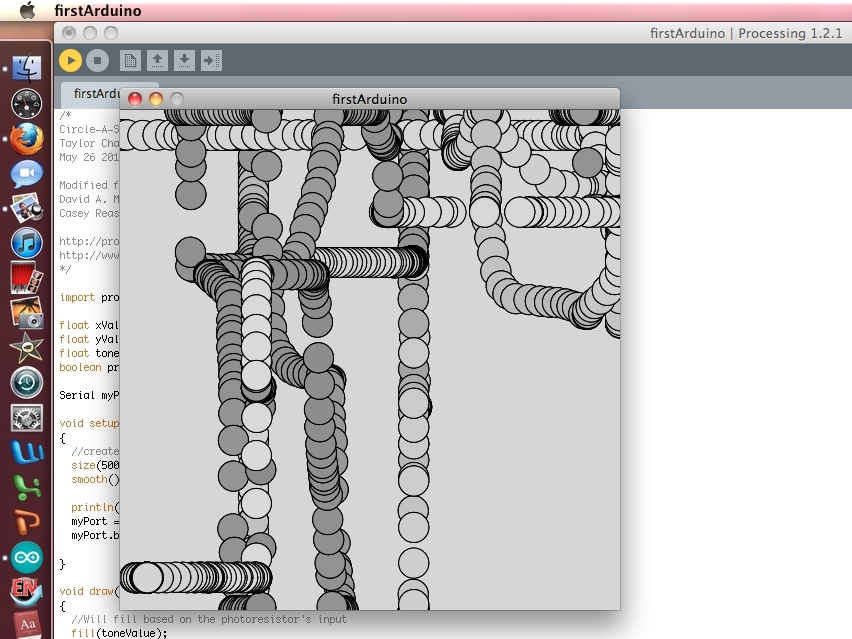This screenshot has width=852, height=639.
Task: Launch iMovie star icon in dock
Action: (27, 348)
